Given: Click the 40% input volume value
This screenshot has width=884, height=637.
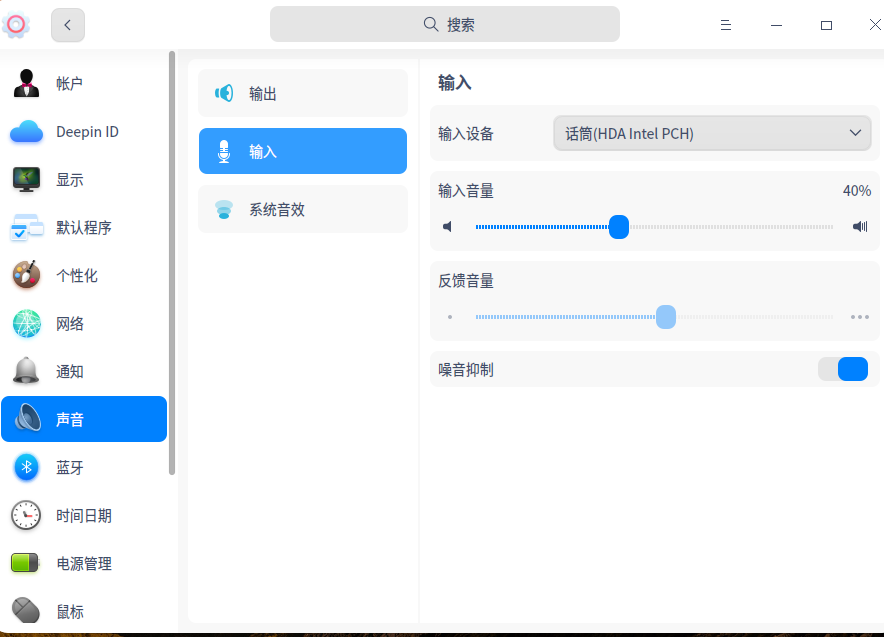Looking at the screenshot, I should [x=857, y=191].
